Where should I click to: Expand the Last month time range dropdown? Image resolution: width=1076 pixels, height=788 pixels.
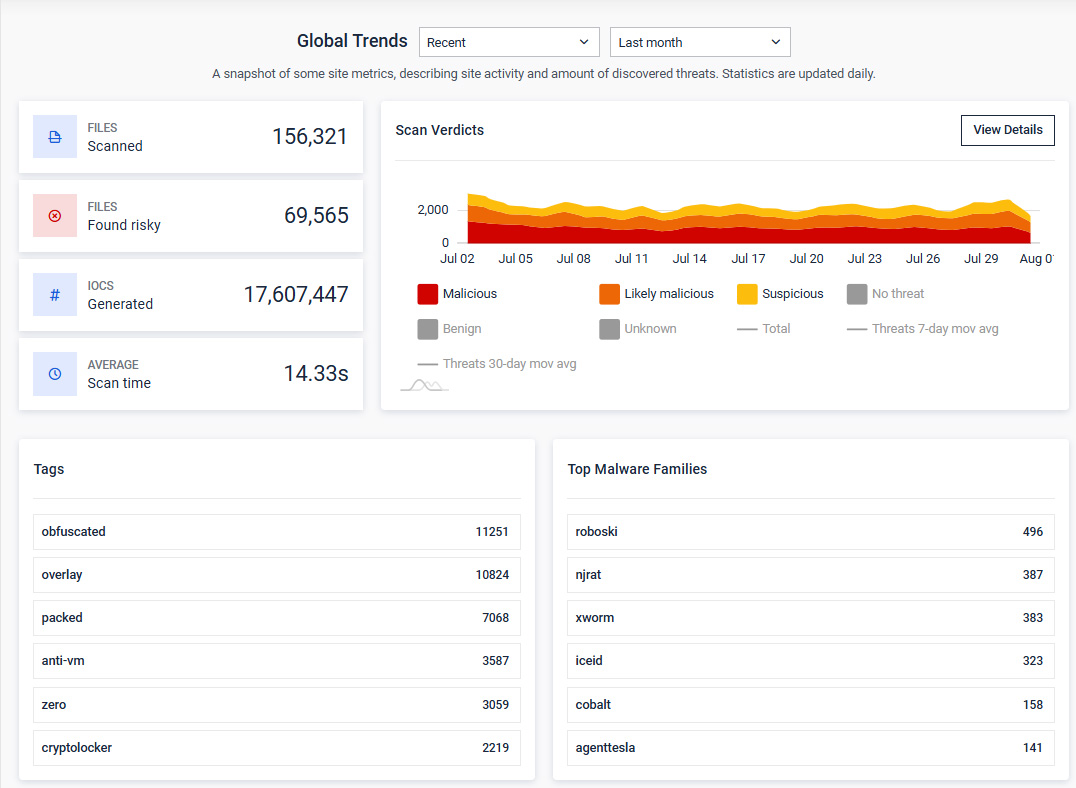pyautogui.click(x=700, y=42)
